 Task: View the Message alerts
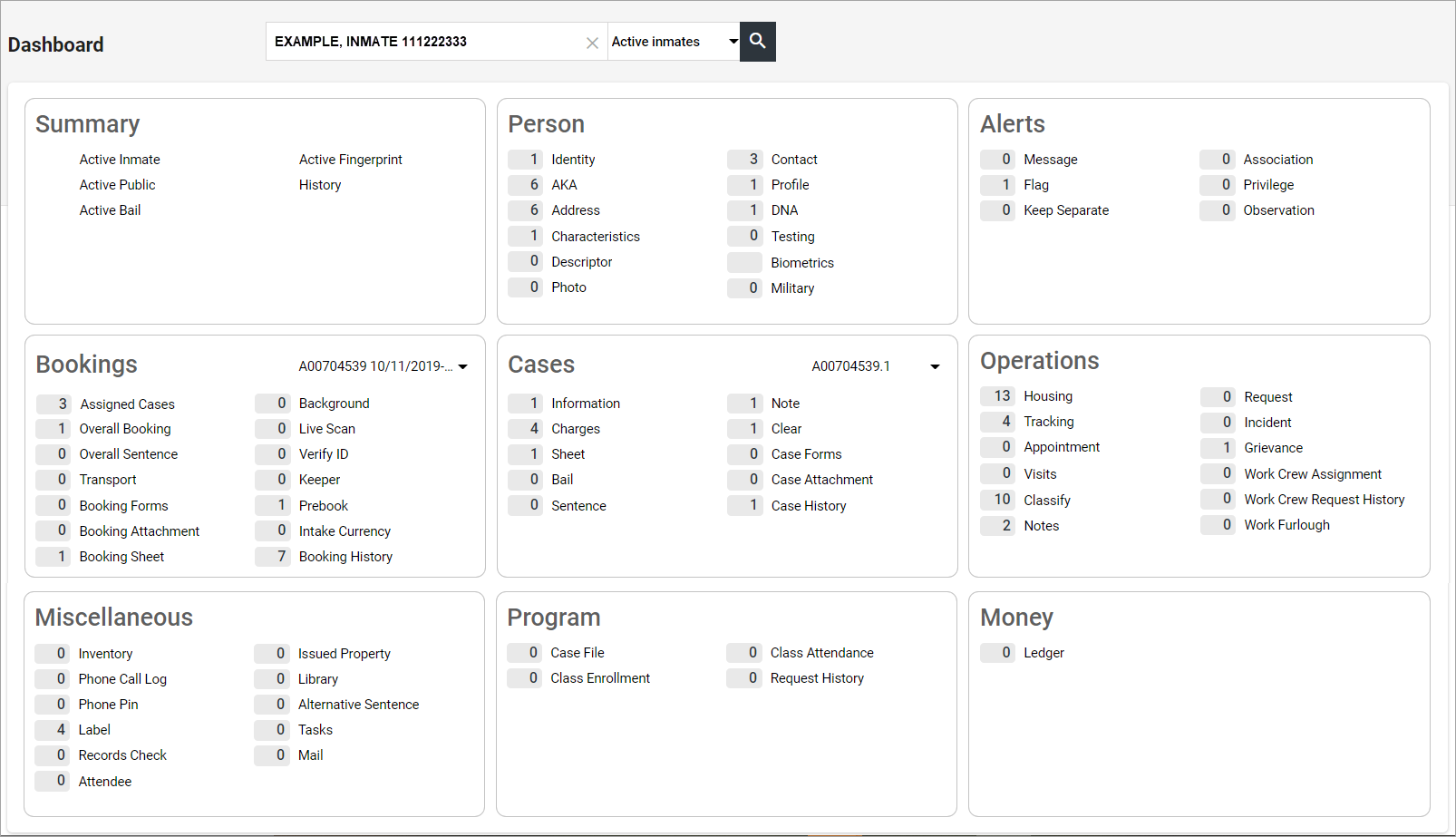1051,160
